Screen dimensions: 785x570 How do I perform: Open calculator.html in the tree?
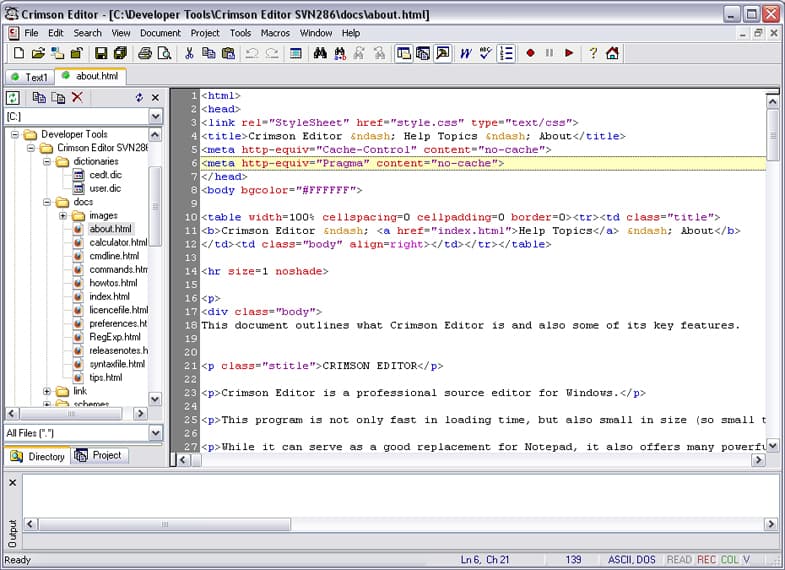[x=118, y=242]
